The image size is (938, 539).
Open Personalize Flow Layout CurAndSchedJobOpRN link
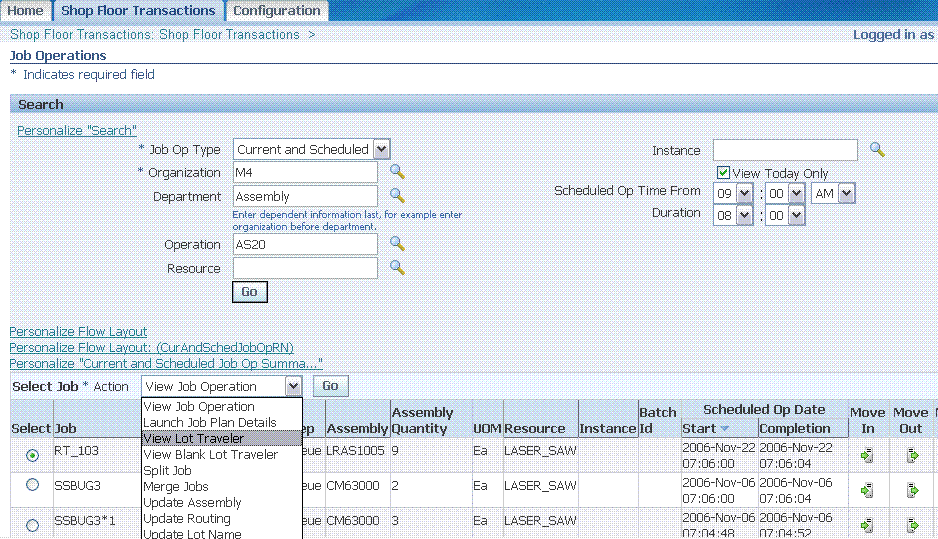pyautogui.click(x=151, y=348)
